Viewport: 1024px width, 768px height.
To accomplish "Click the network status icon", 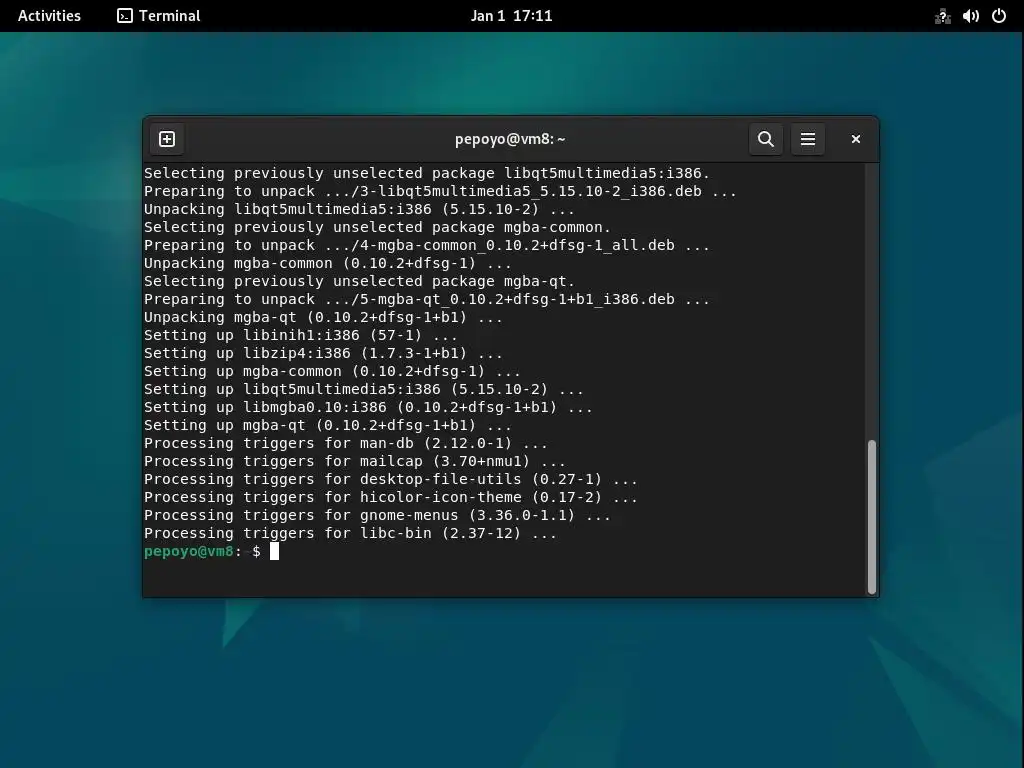I will (x=942, y=16).
